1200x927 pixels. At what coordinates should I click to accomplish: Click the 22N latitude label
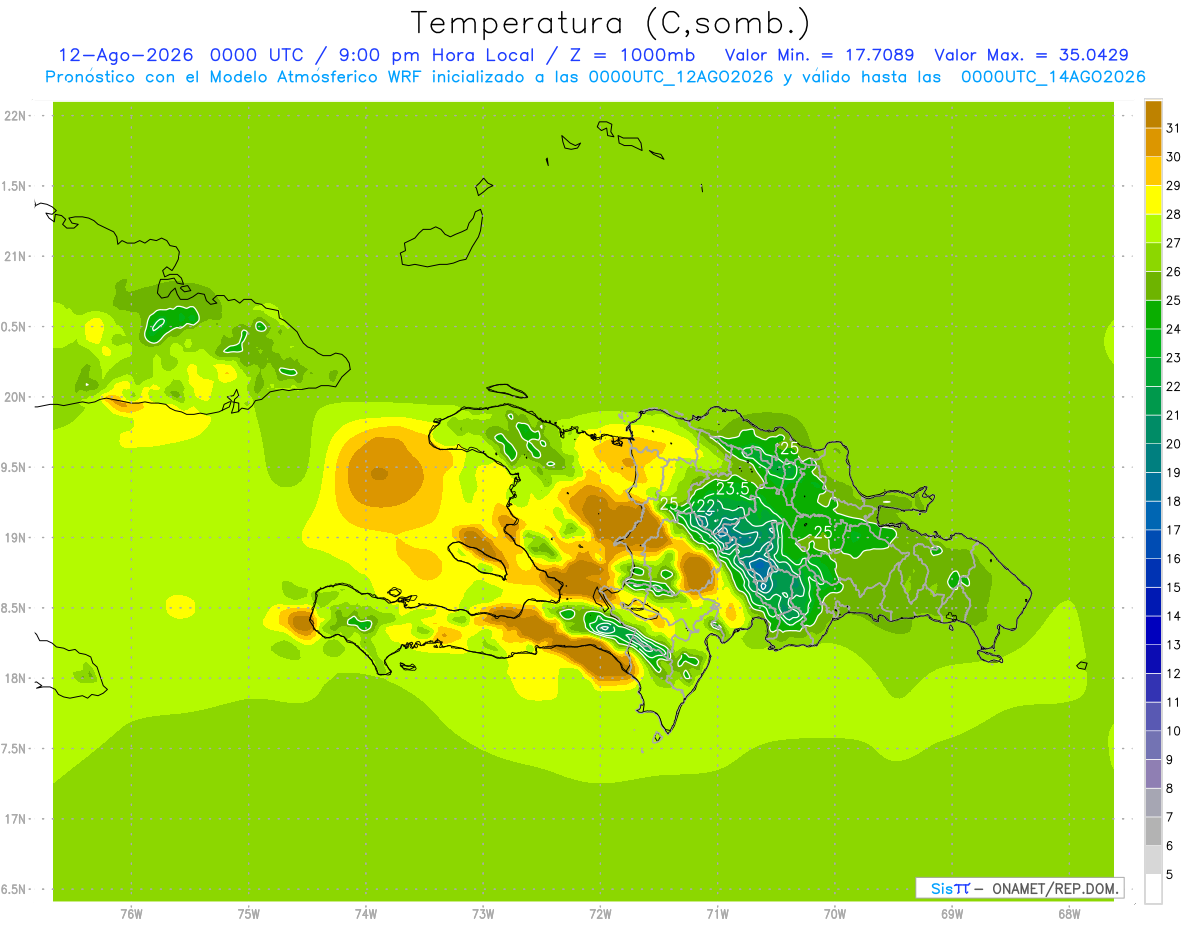16,116
